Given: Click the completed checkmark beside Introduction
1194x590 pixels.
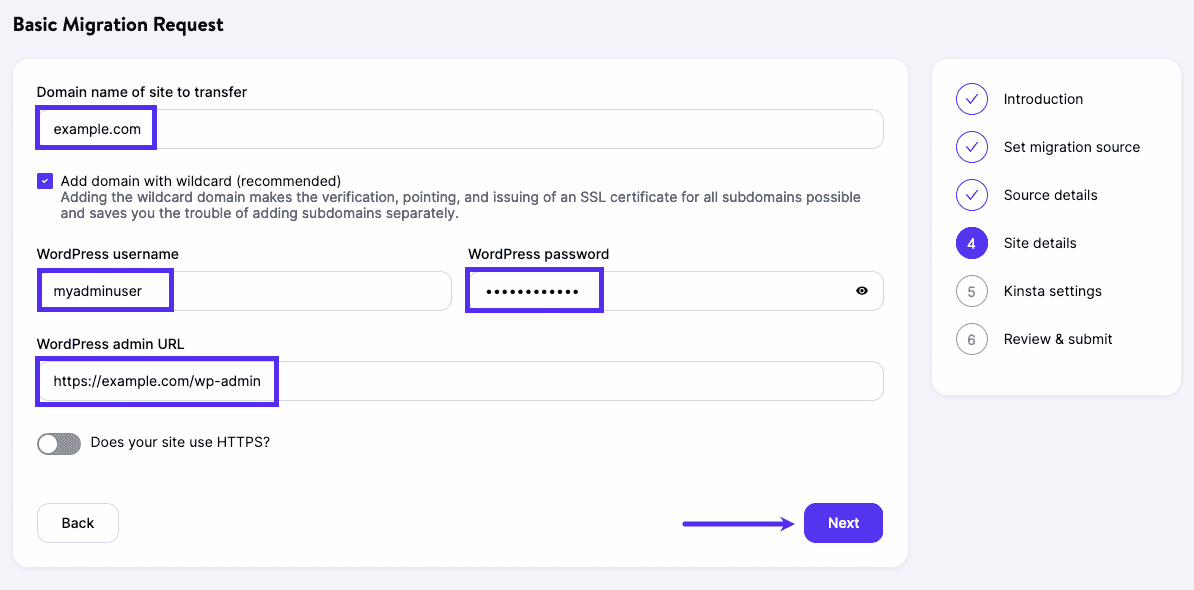Looking at the screenshot, I should point(971,99).
